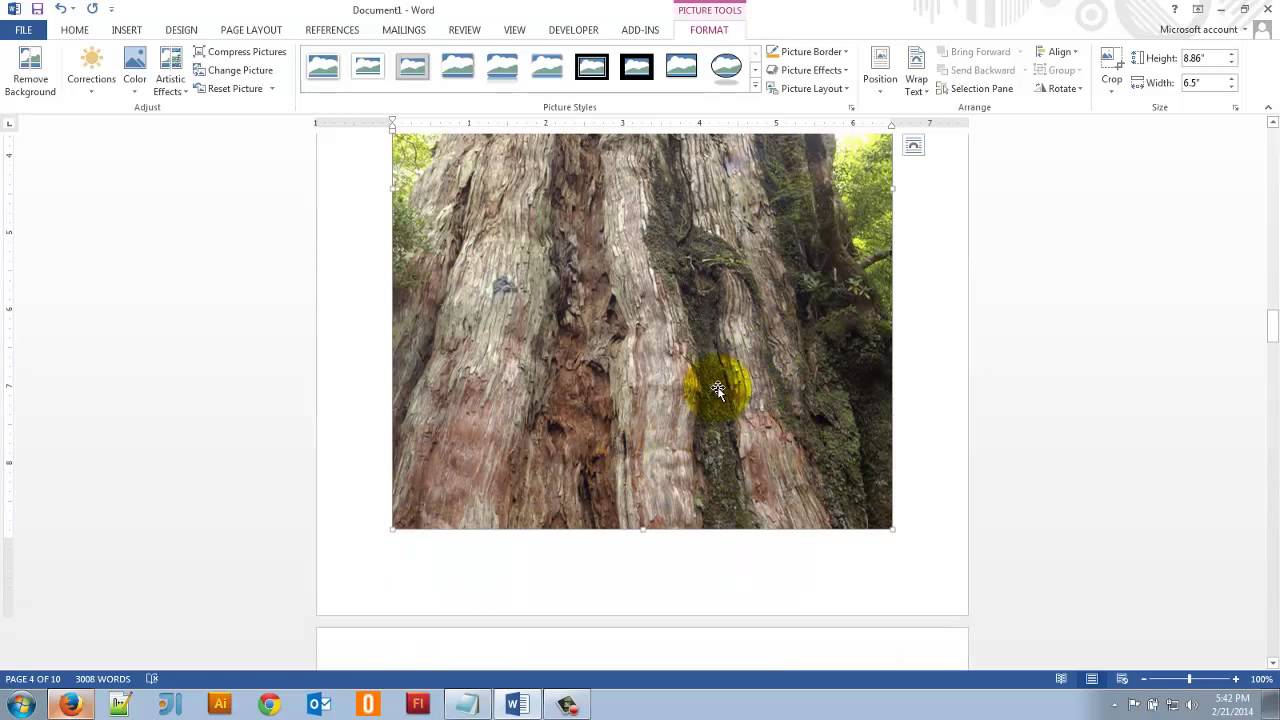Expand Reset Picture dropdown arrow
The width and height of the screenshot is (1280, 720).
pos(272,89)
